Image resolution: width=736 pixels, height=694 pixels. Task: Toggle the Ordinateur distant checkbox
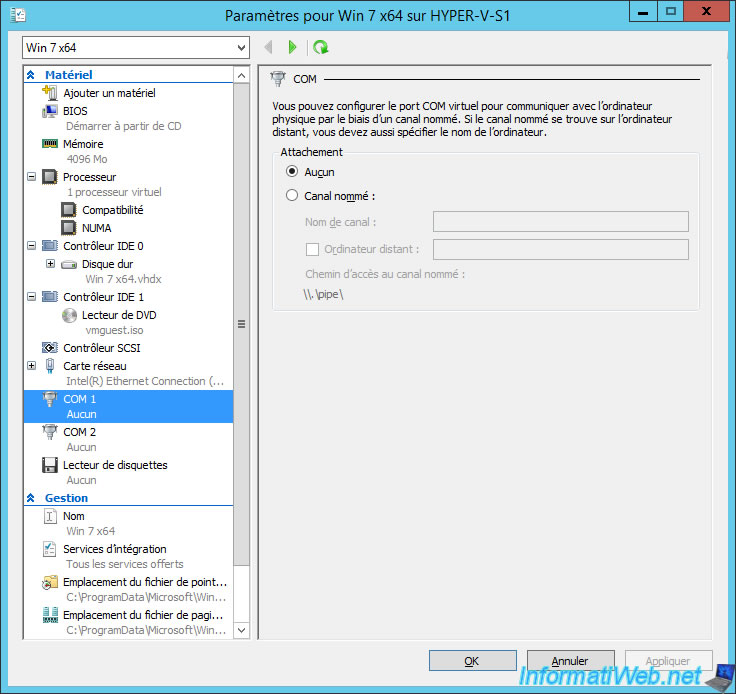(x=312, y=249)
